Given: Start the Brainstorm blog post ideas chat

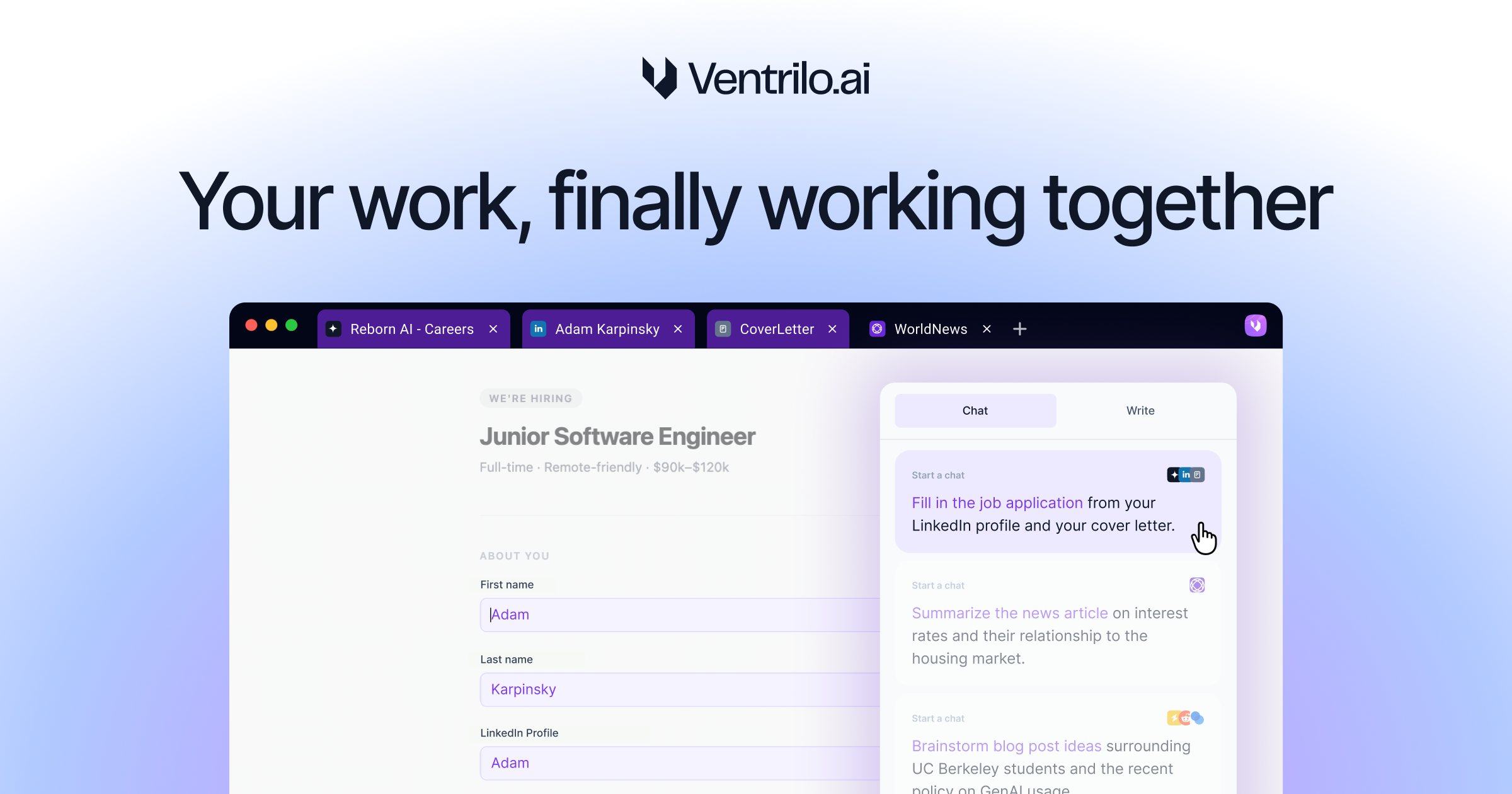Looking at the screenshot, I should pyautogui.click(x=1058, y=745).
